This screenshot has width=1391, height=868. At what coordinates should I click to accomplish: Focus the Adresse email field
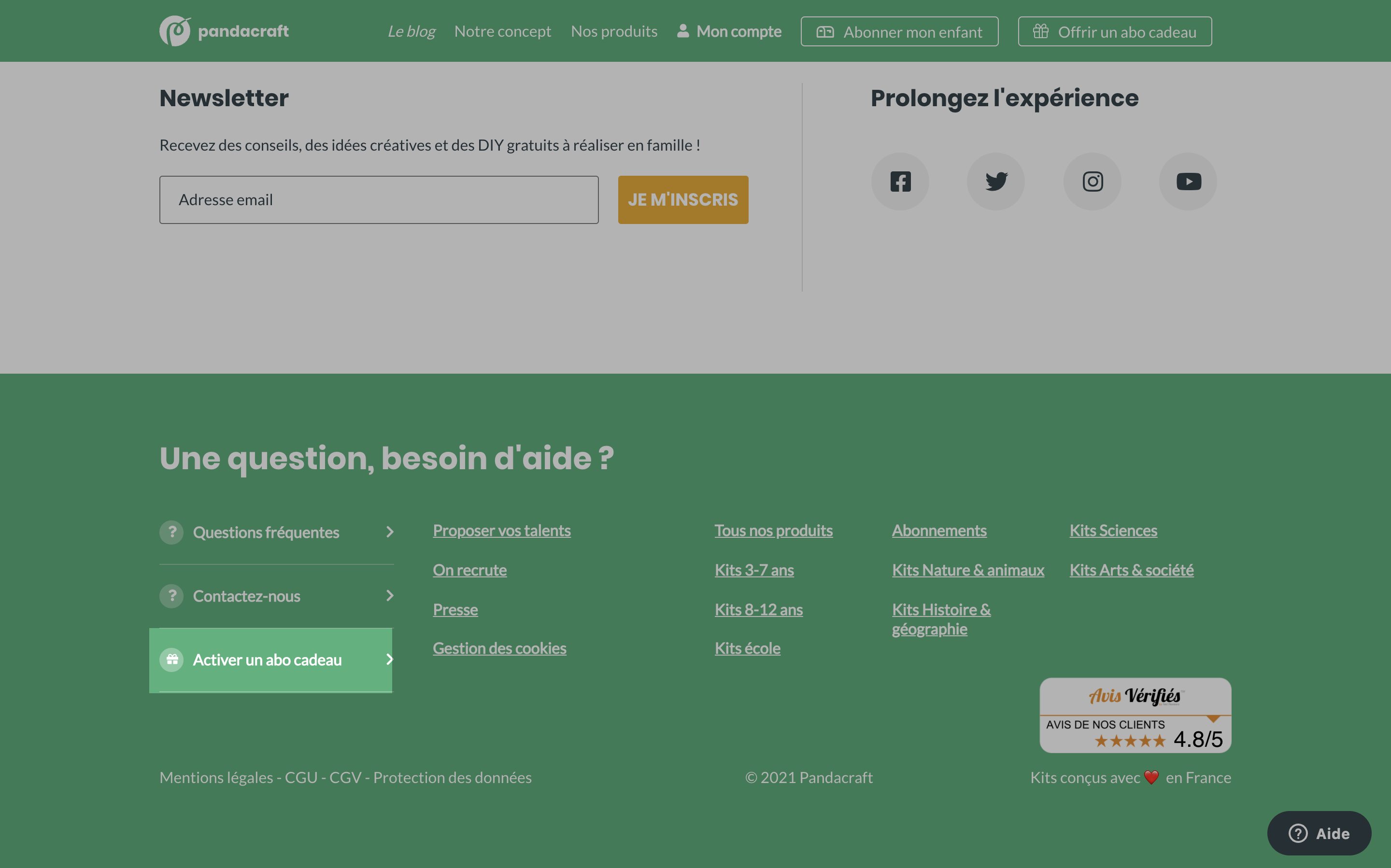point(379,200)
